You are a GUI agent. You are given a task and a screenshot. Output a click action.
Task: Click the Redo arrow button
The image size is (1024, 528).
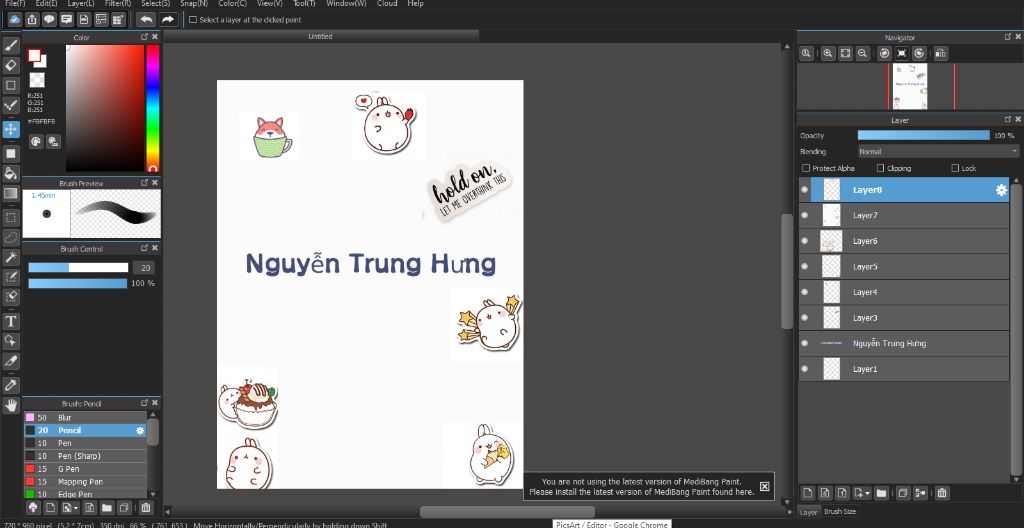coord(168,20)
